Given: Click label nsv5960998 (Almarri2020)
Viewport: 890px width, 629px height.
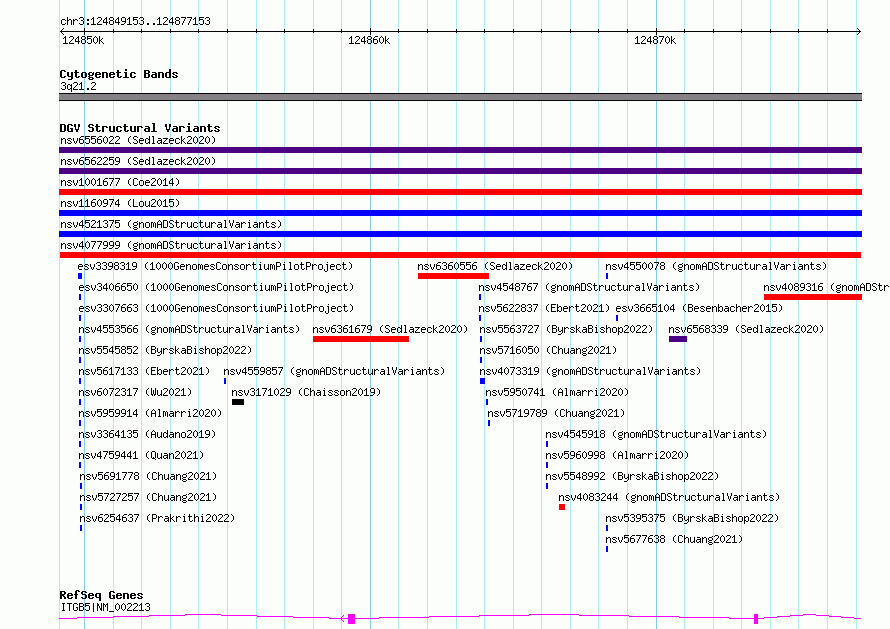Looking at the screenshot, I should [617, 455].
